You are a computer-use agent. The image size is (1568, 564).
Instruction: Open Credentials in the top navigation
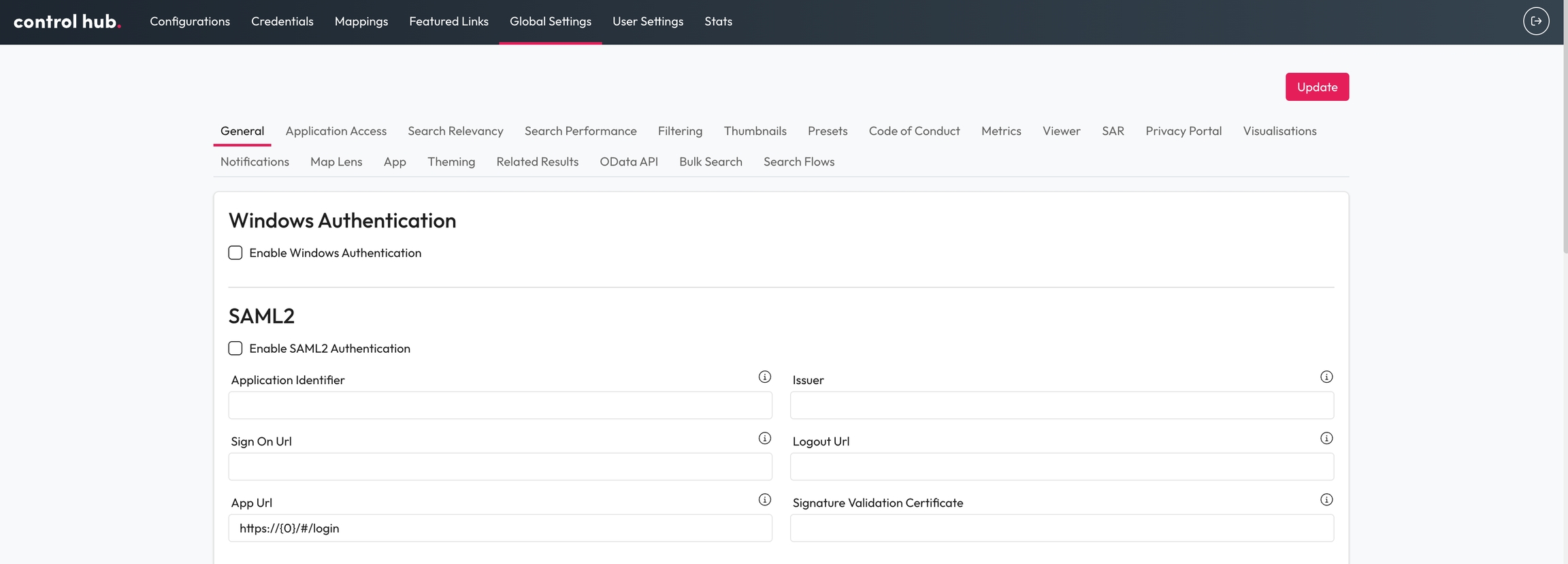click(282, 22)
